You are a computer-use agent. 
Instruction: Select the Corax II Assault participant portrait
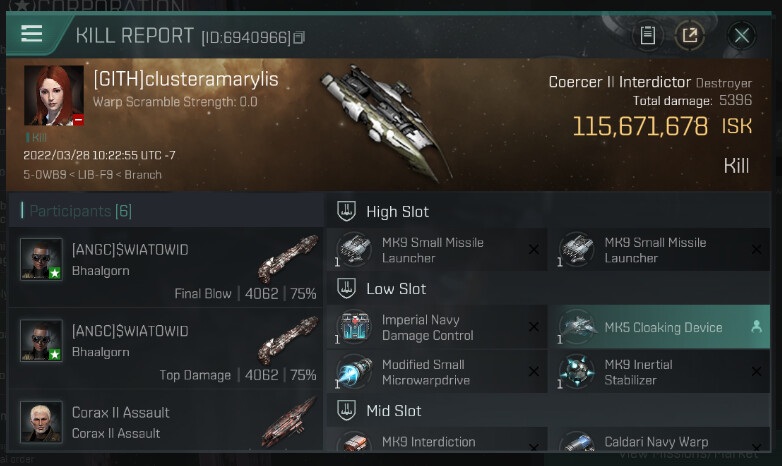click(41, 422)
